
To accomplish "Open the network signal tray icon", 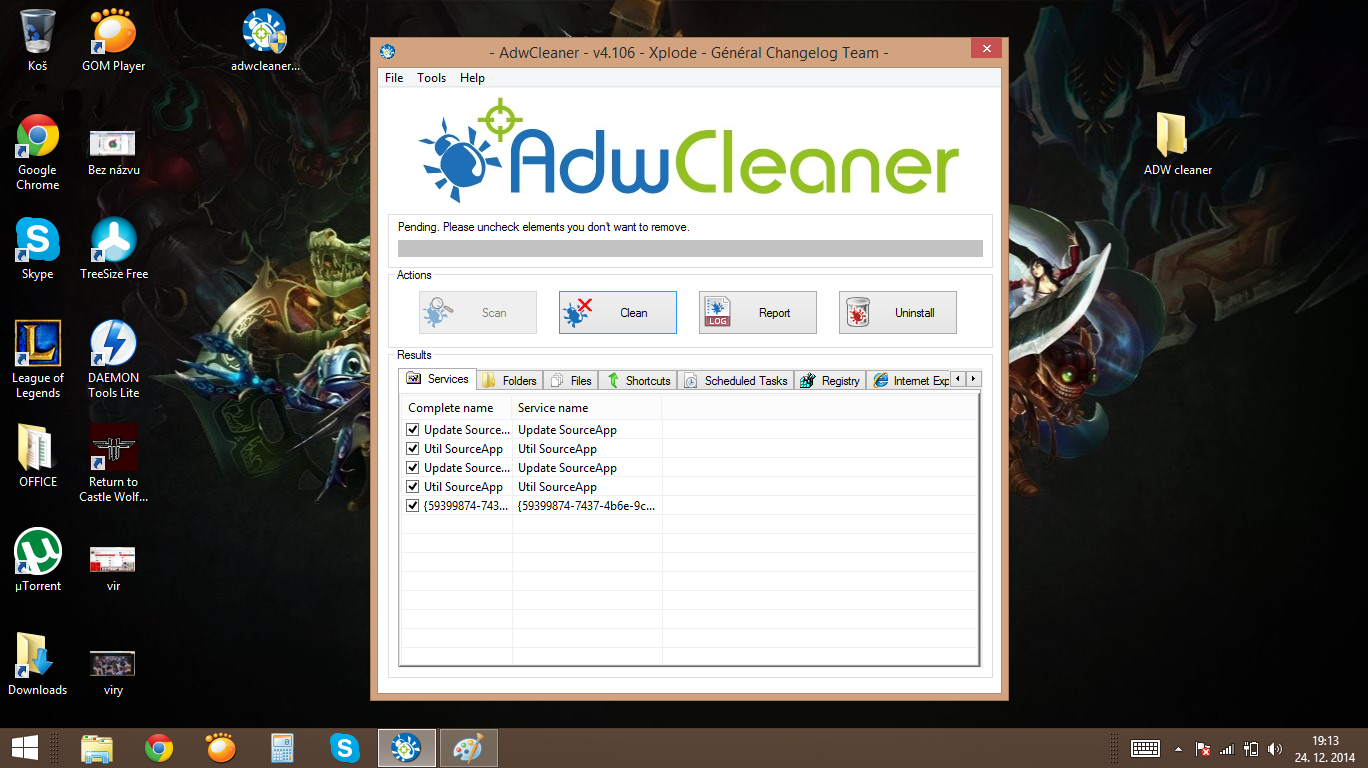I will (x=1227, y=748).
